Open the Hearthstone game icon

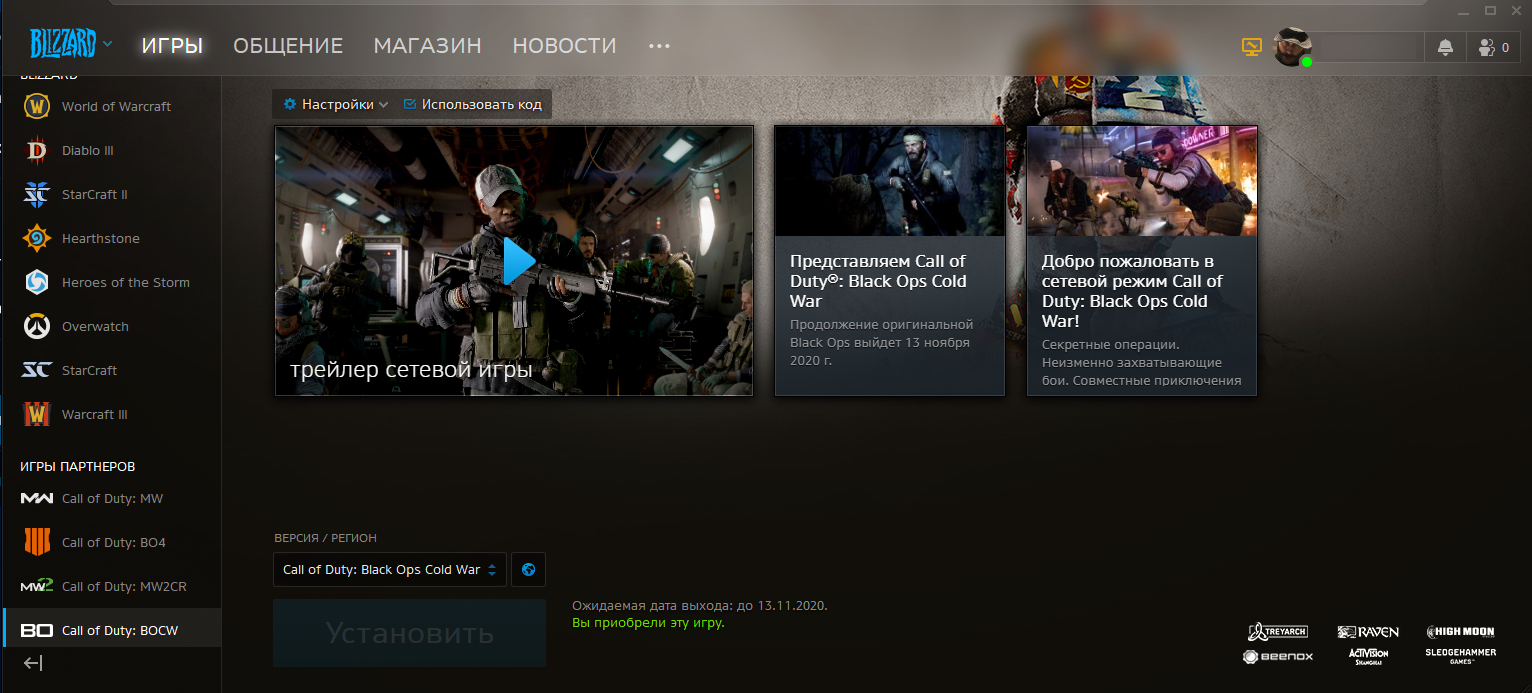point(37,238)
